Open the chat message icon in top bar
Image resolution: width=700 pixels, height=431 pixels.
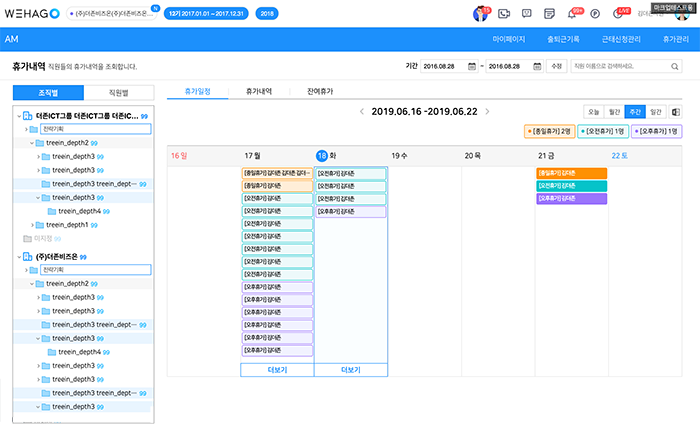pyautogui.click(x=525, y=13)
